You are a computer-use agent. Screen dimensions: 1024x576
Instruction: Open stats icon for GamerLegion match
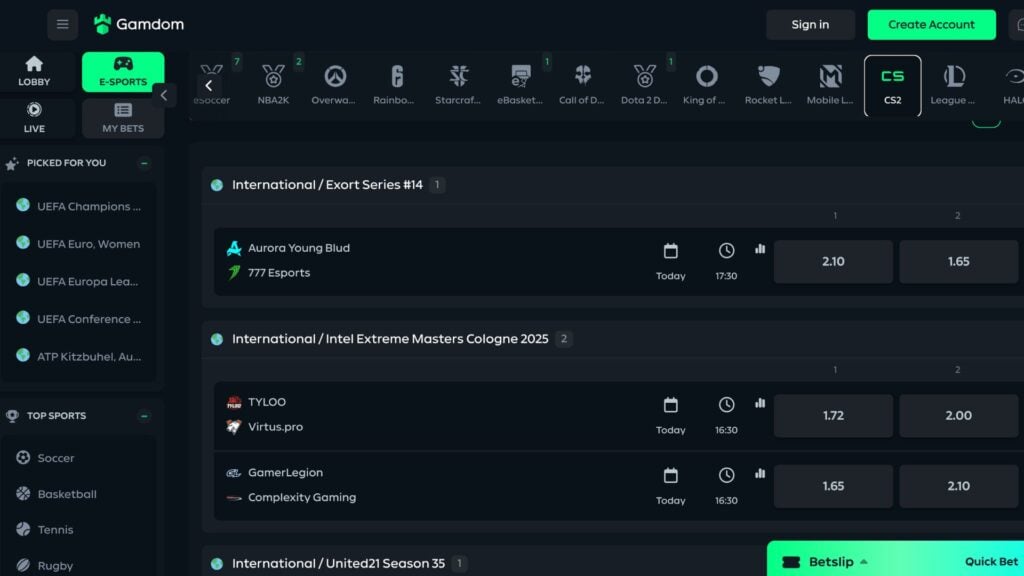tap(760, 473)
